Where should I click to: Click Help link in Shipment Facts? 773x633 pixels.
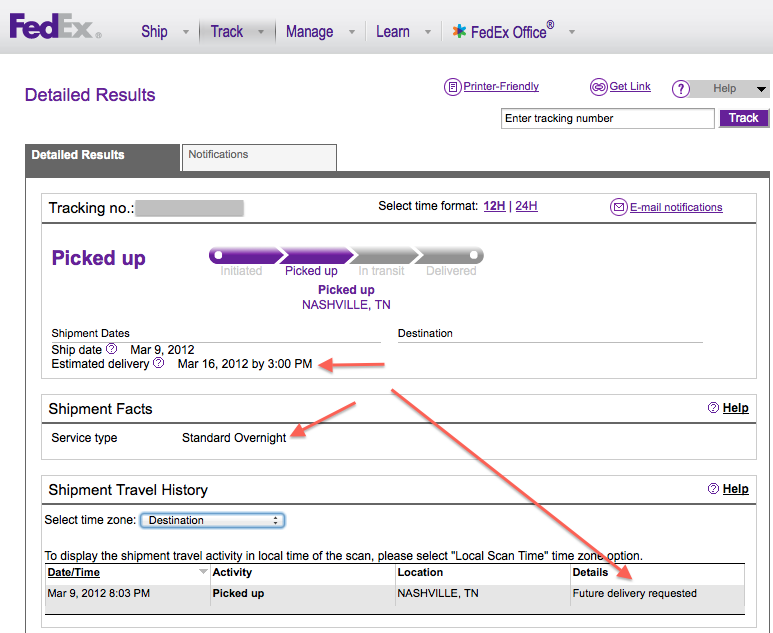click(x=736, y=408)
